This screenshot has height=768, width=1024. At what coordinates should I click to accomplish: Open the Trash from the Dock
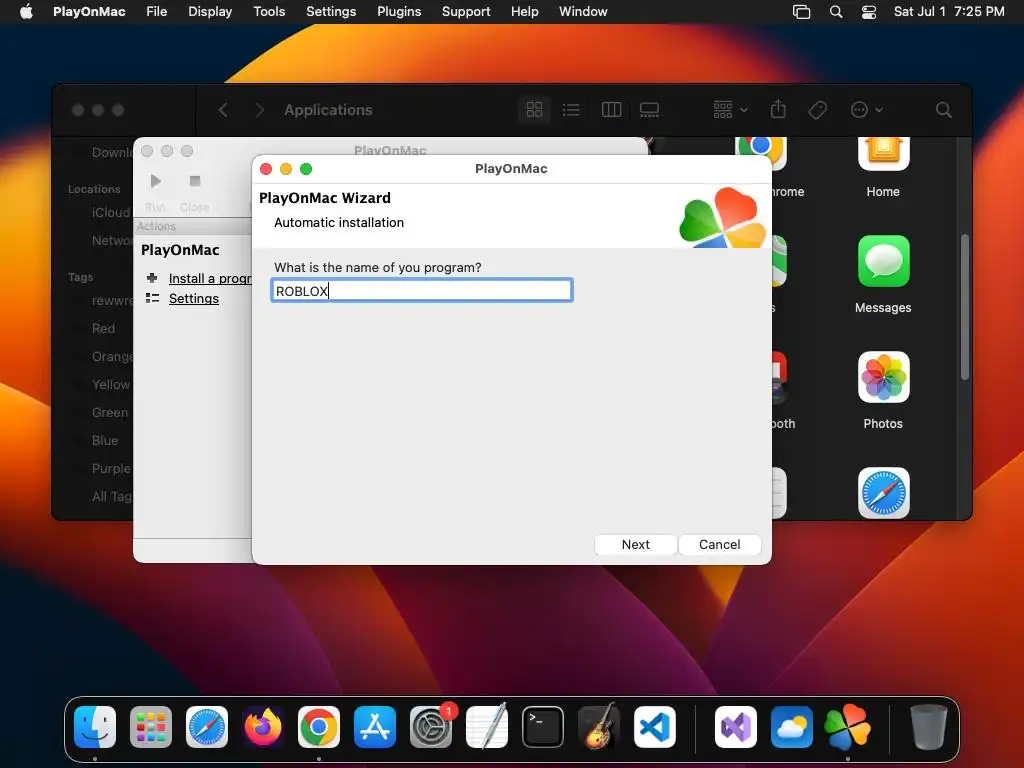[929, 727]
